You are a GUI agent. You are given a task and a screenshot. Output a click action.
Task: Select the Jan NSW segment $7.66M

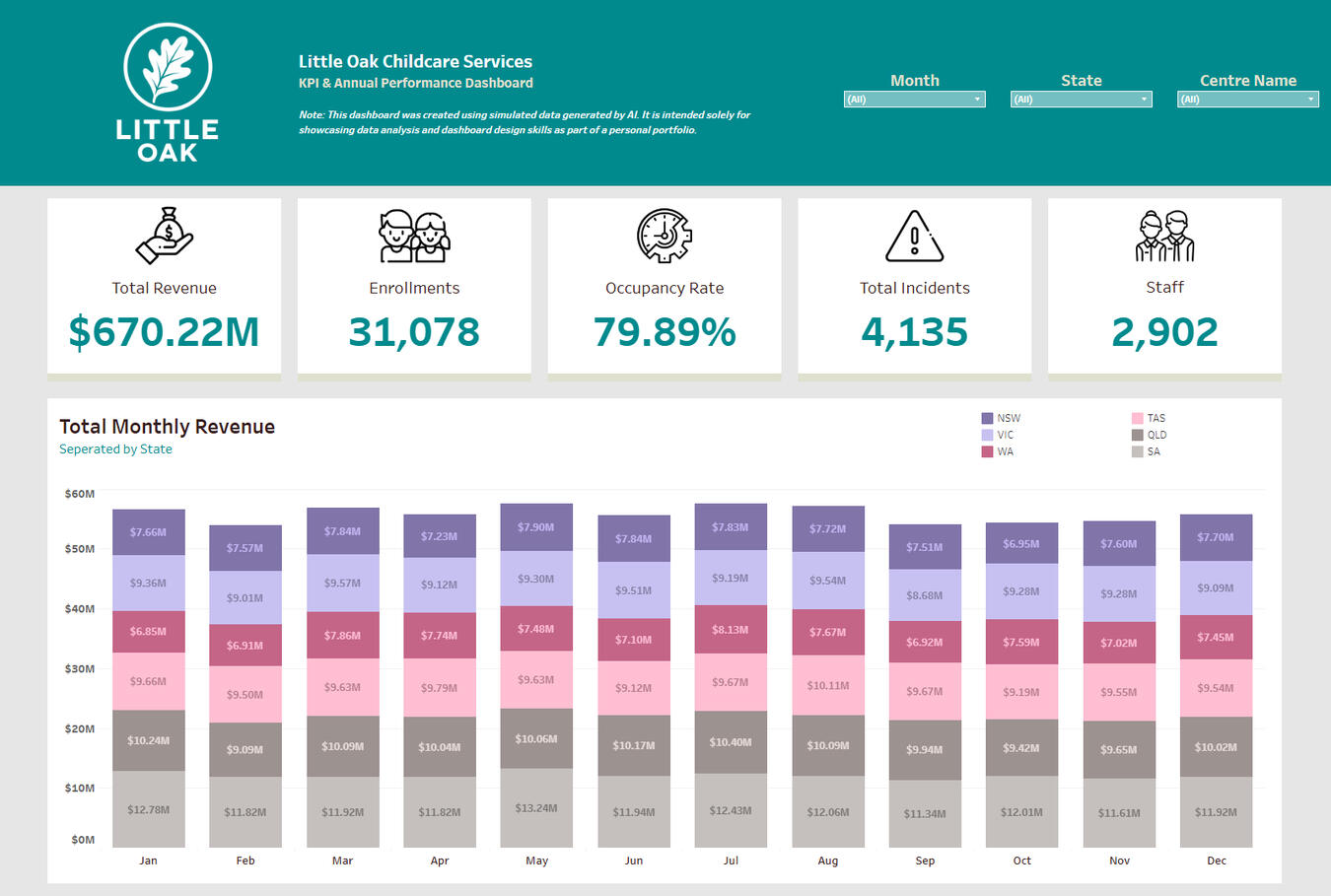tap(148, 532)
